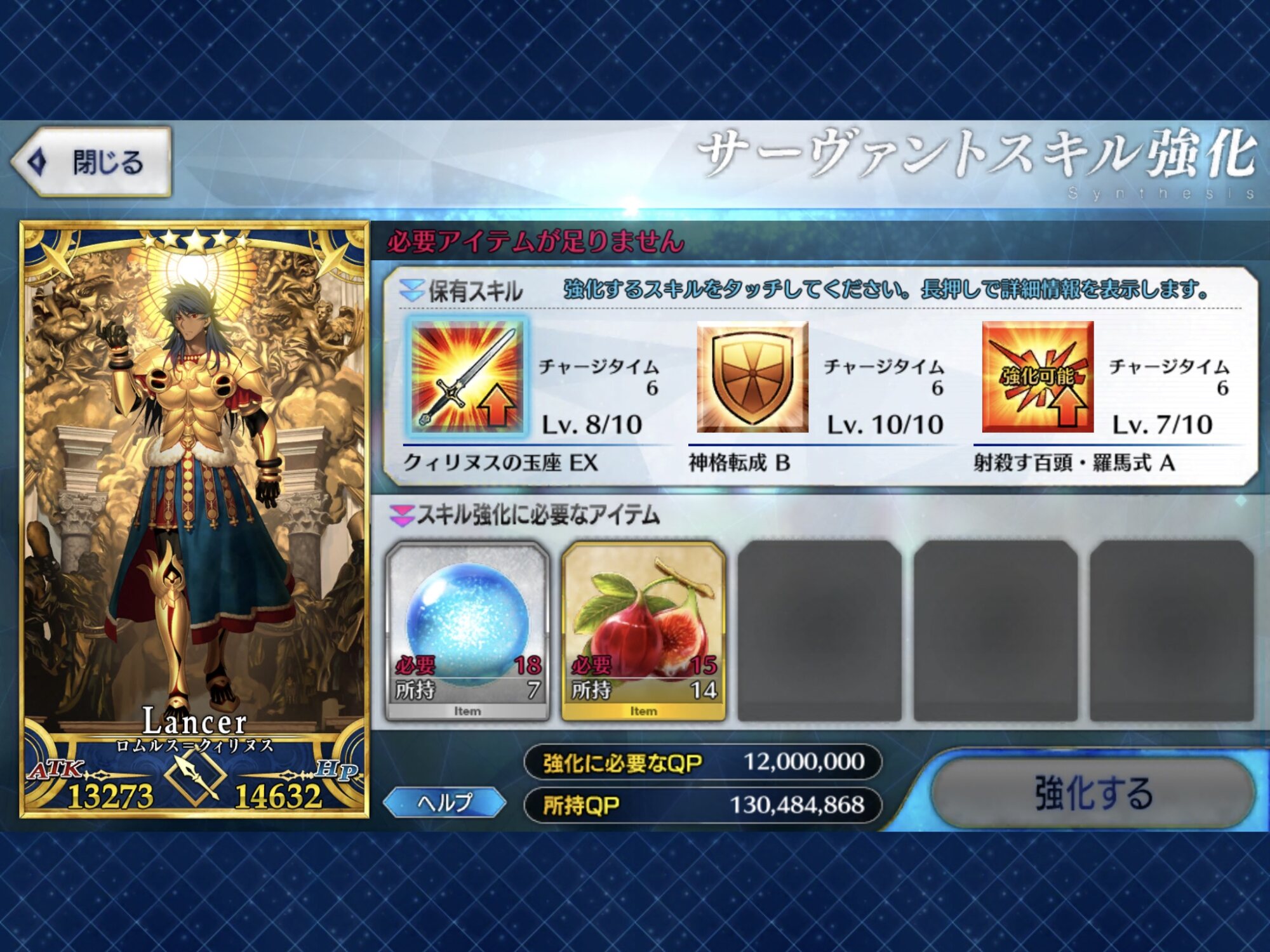Viewport: 1270px width, 952px height.
Task: Select the 強化可能 skill icon 射殺す百頭
Action: 1038,377
